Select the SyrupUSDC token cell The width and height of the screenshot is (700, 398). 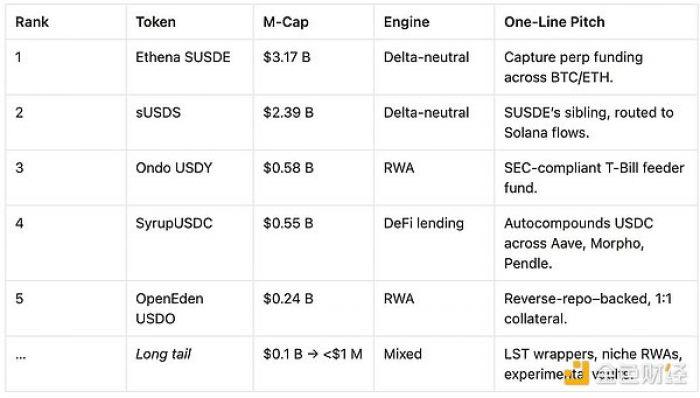(x=174, y=223)
